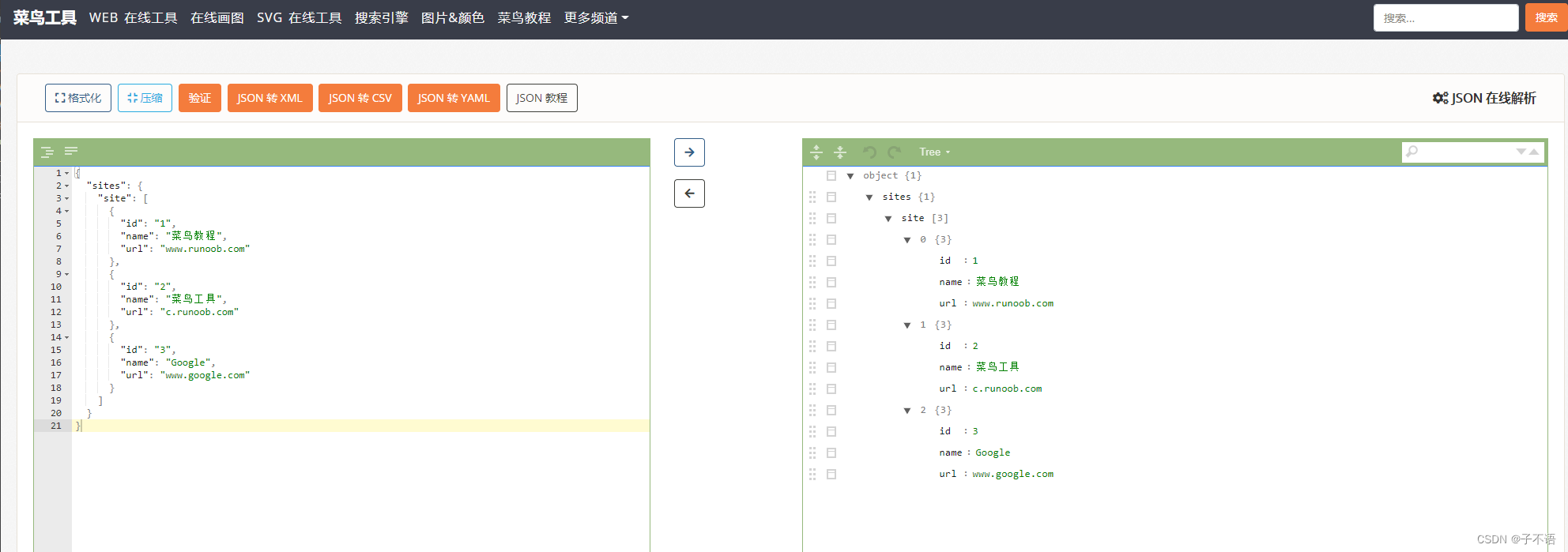Screen dimensions: 1568x552
Task: Click the 格式化 format button
Action: pyautogui.click(x=78, y=98)
